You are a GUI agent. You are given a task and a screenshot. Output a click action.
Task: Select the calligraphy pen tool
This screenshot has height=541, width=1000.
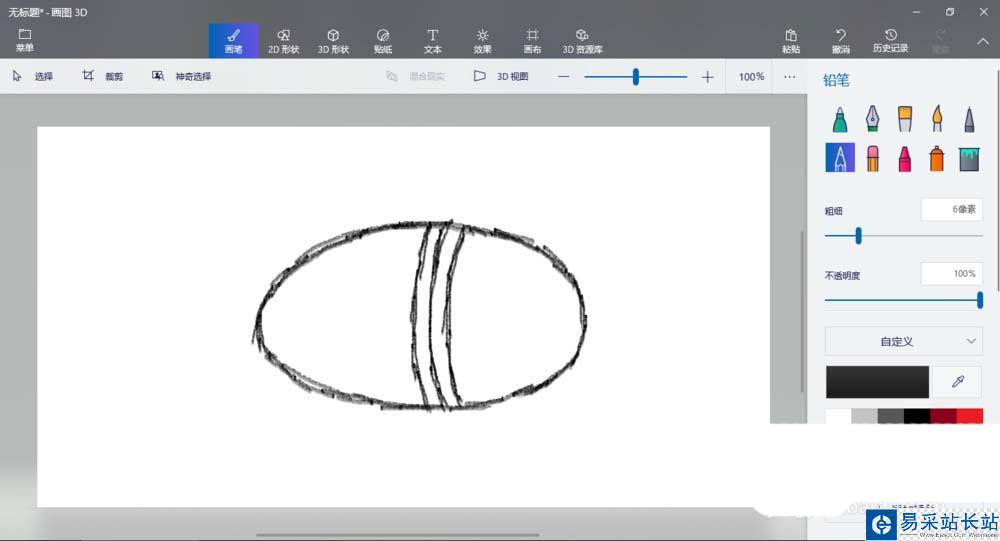(872, 119)
